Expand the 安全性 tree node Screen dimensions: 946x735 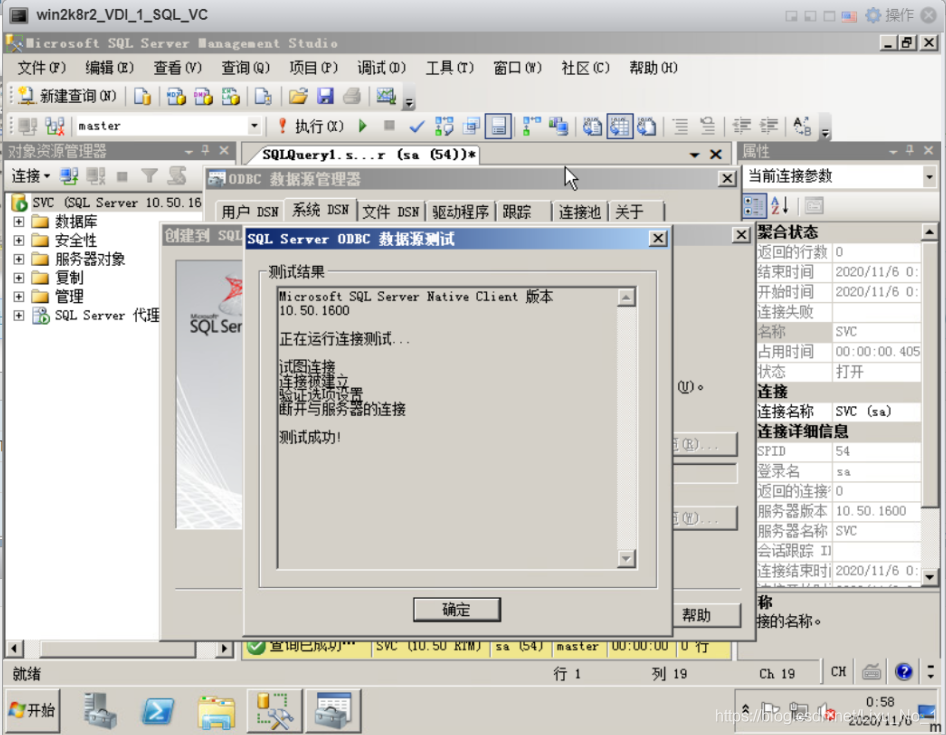[x=19, y=240]
